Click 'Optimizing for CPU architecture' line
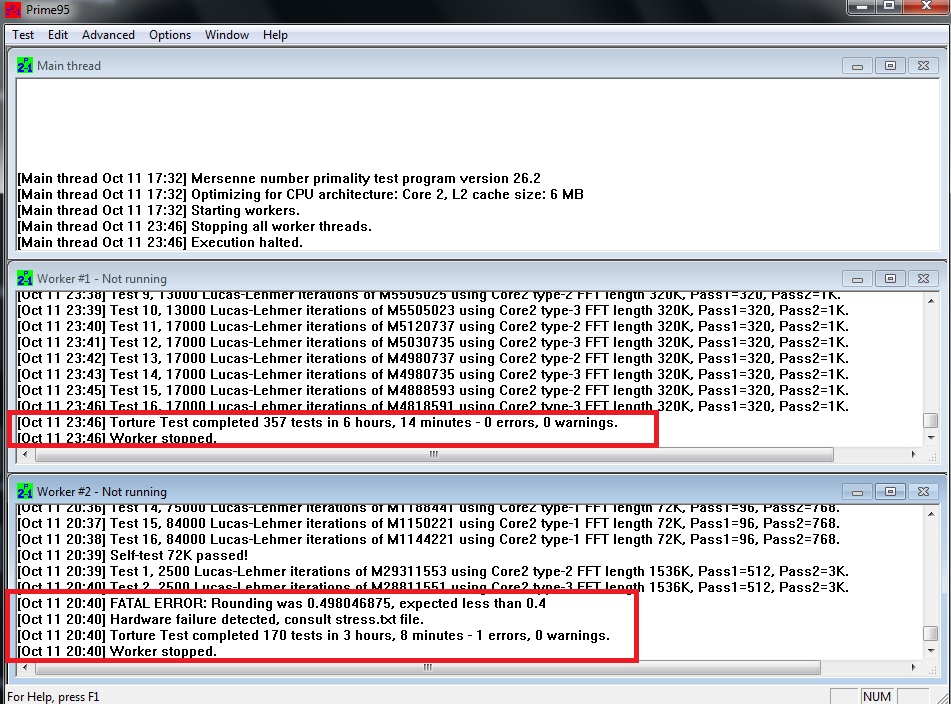 [300, 194]
